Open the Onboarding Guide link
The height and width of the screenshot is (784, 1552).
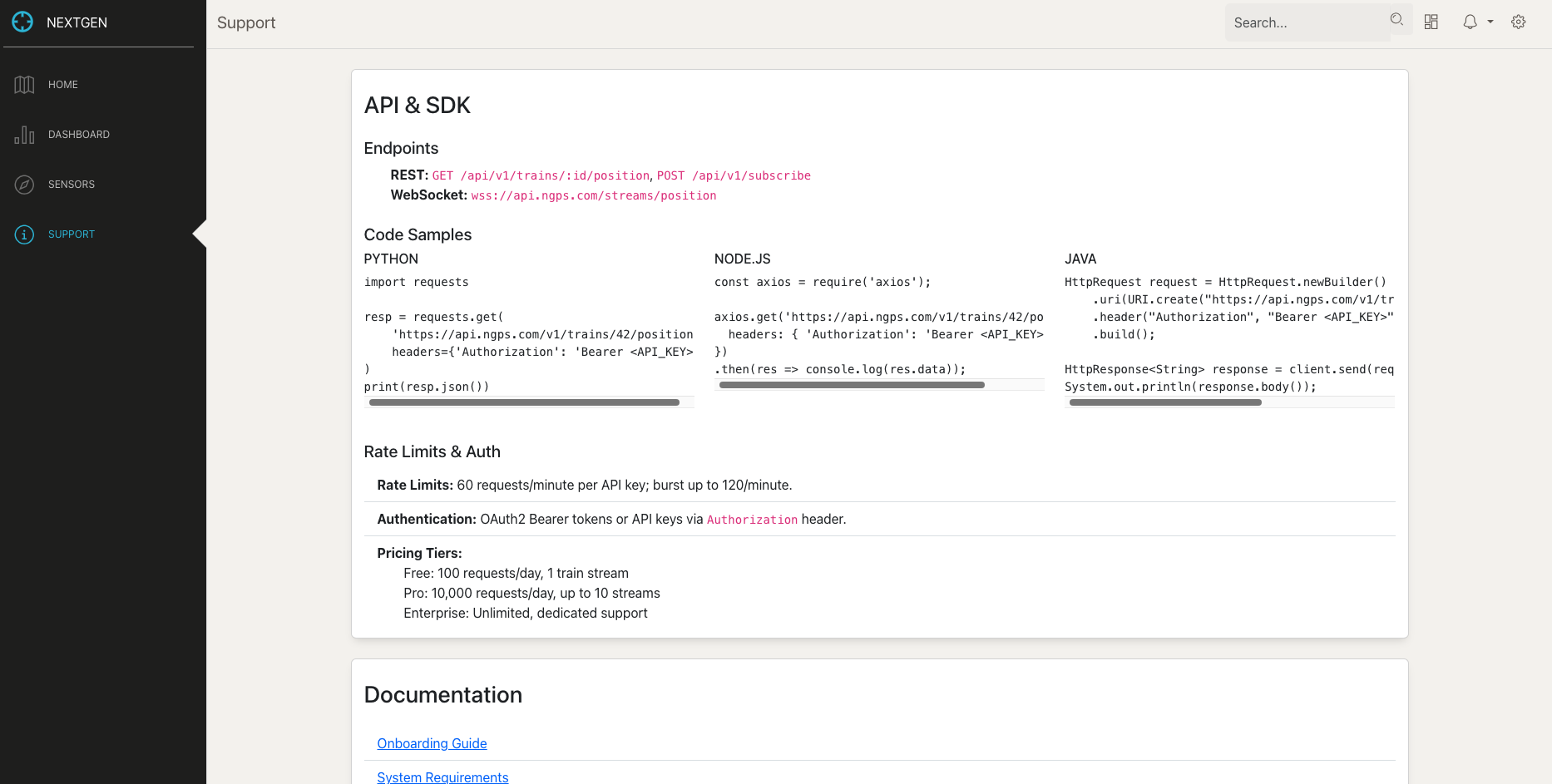432,743
